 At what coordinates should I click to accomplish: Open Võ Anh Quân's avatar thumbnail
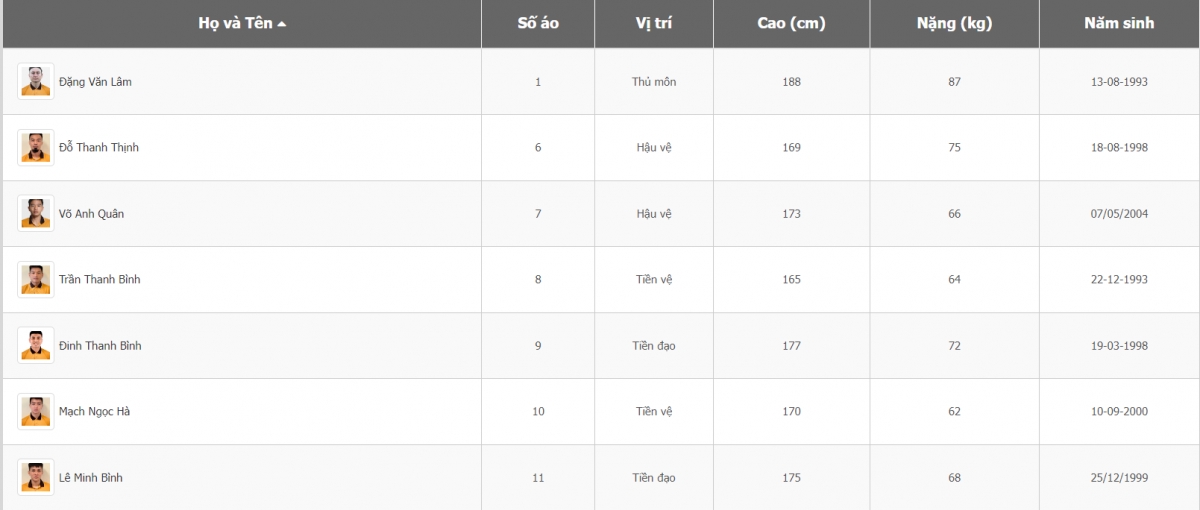pyautogui.click(x=36, y=213)
